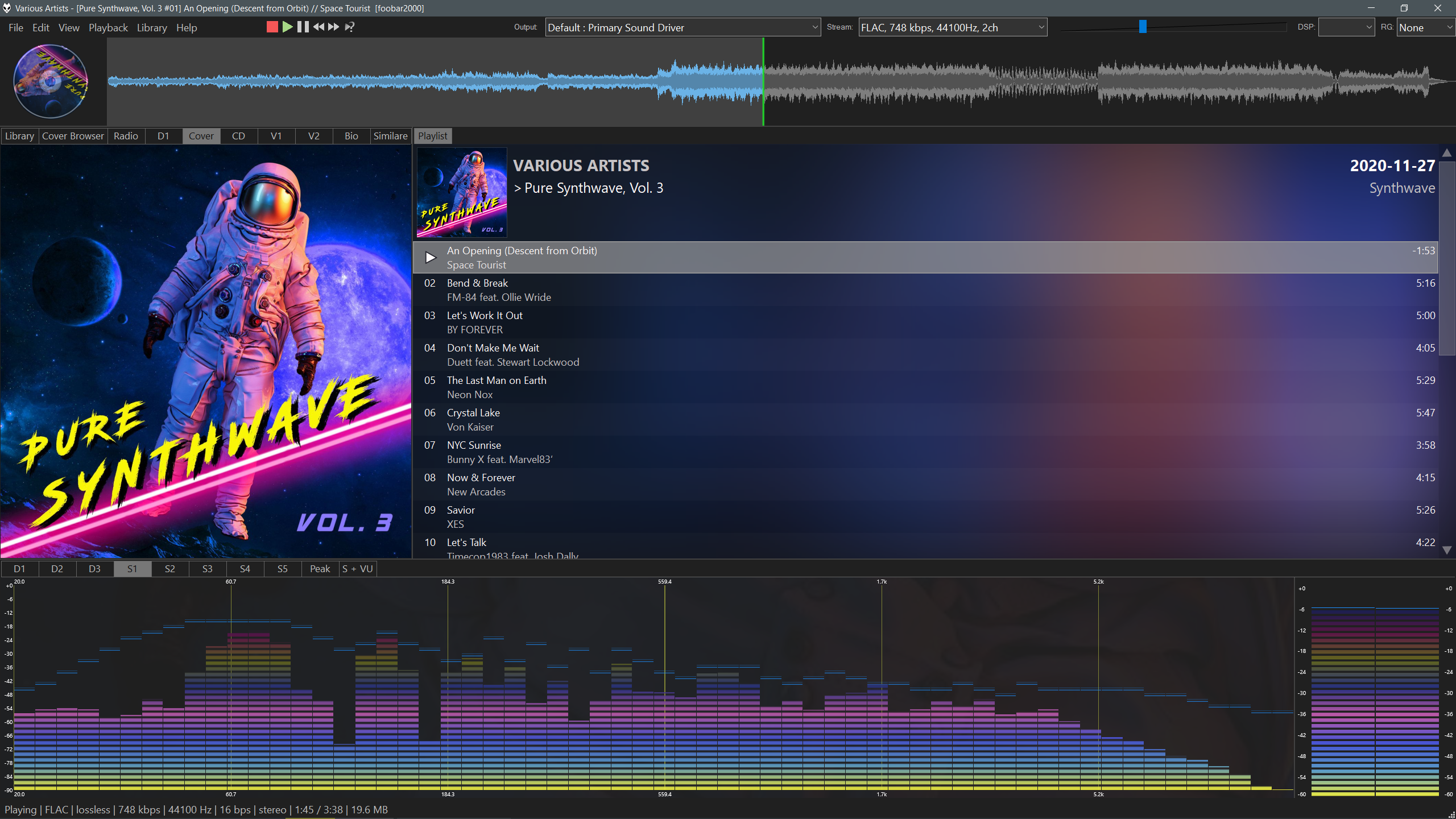Expand the Stream format dropdown

pos(953,27)
